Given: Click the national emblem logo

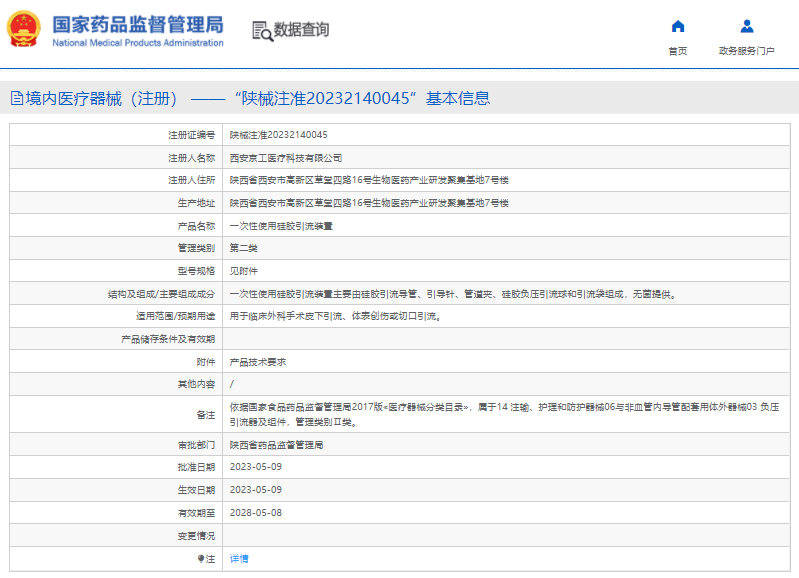Looking at the screenshot, I should coord(23,29).
